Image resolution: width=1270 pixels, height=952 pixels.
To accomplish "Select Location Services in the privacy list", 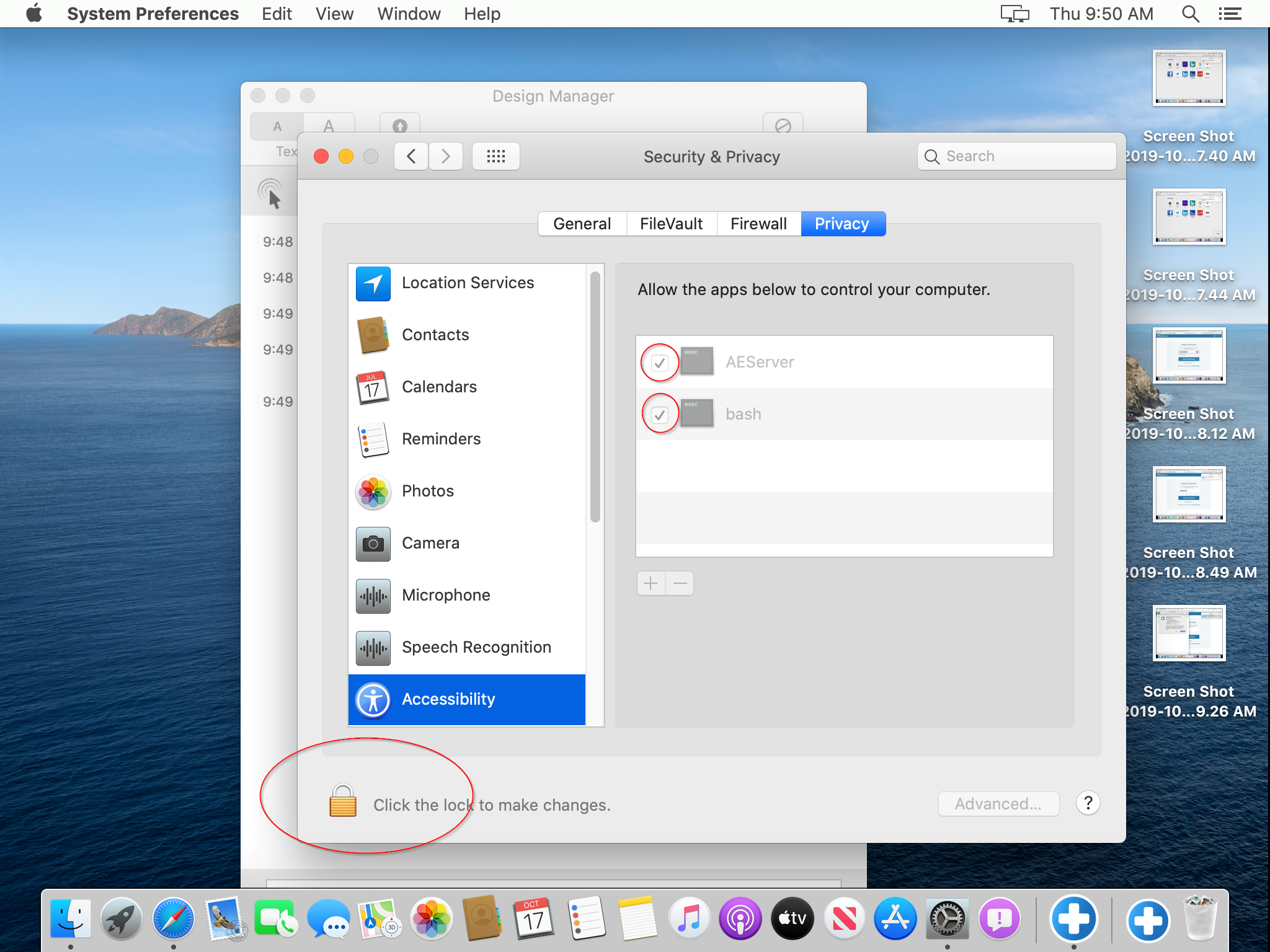I will tap(467, 283).
